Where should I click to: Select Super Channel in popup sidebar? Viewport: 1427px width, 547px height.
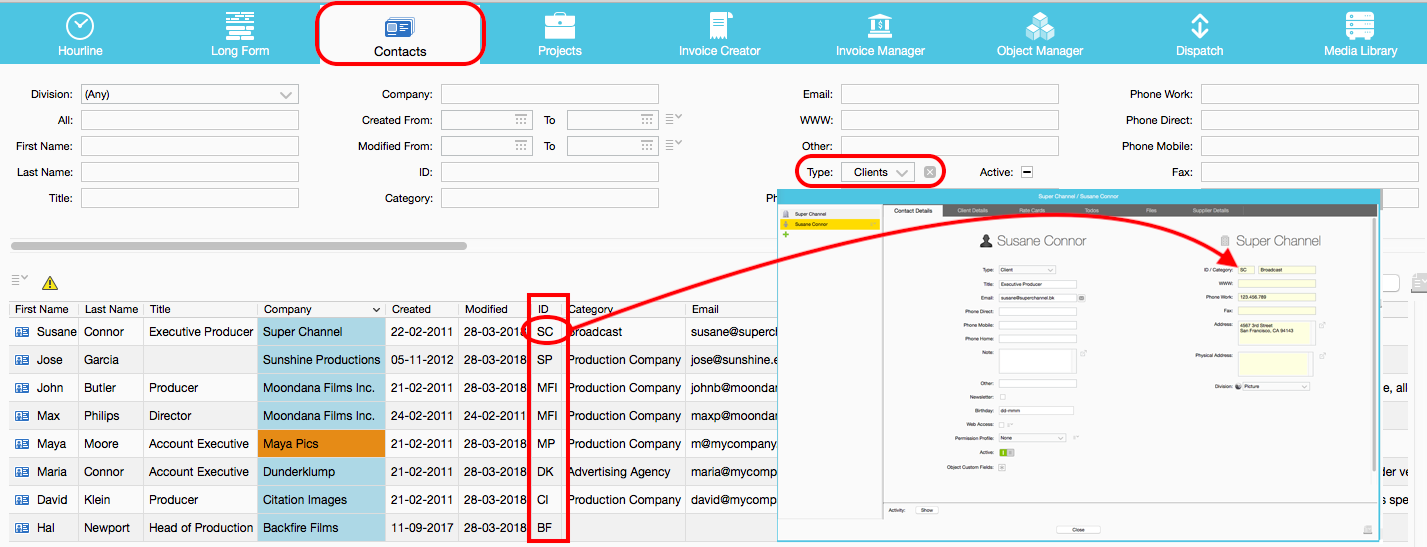[x=830, y=214]
